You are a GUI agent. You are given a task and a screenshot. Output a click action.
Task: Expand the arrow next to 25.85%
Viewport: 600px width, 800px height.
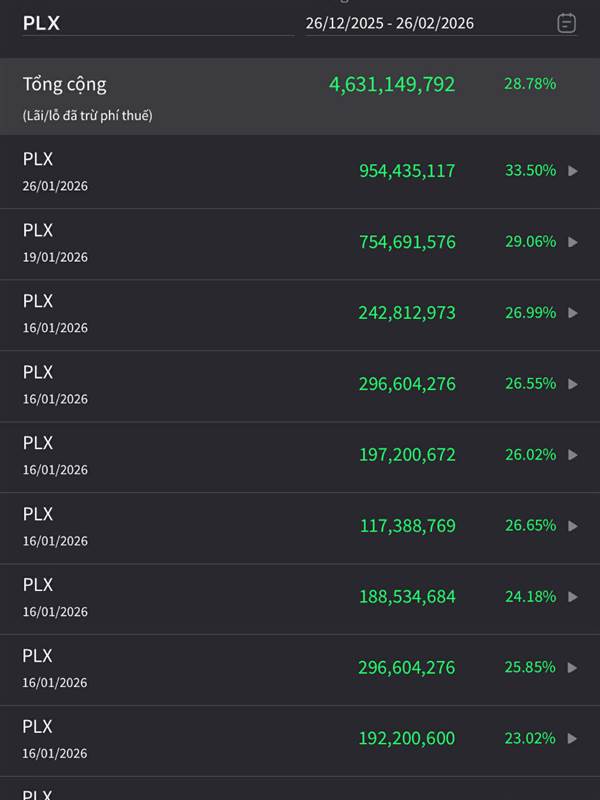(573, 668)
